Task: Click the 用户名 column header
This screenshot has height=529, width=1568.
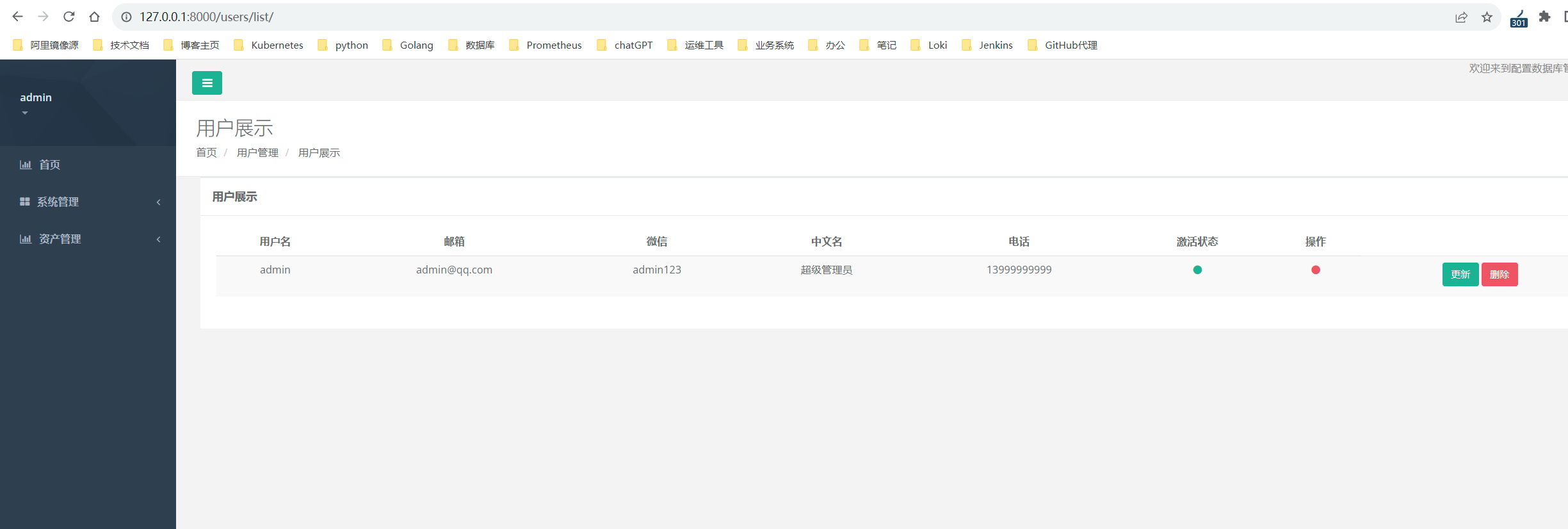Action: coord(275,241)
